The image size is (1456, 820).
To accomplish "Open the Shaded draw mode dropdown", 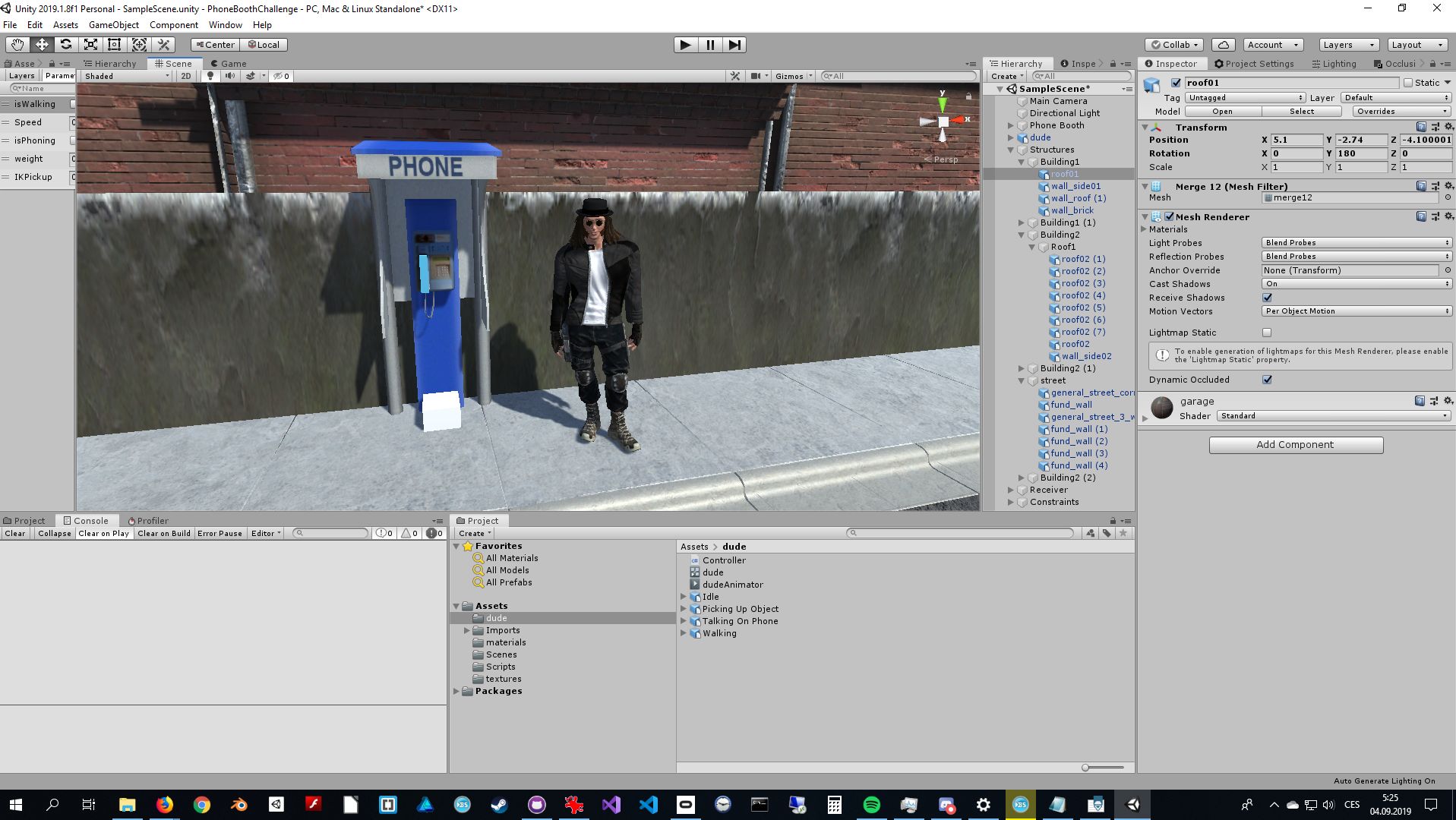I will [127, 76].
